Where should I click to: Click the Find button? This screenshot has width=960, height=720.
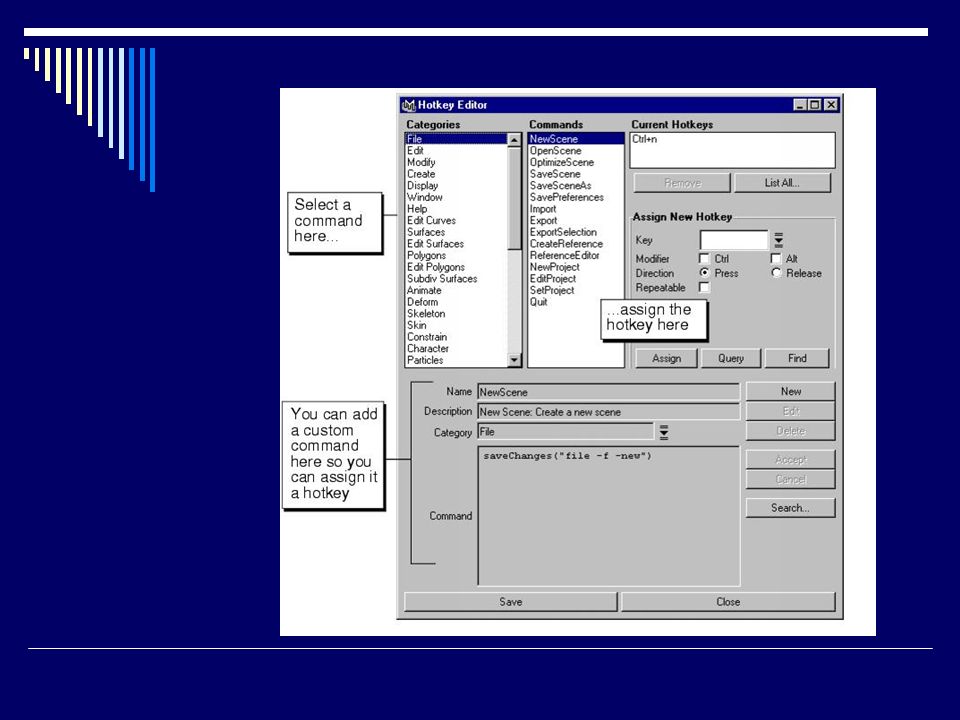click(797, 358)
